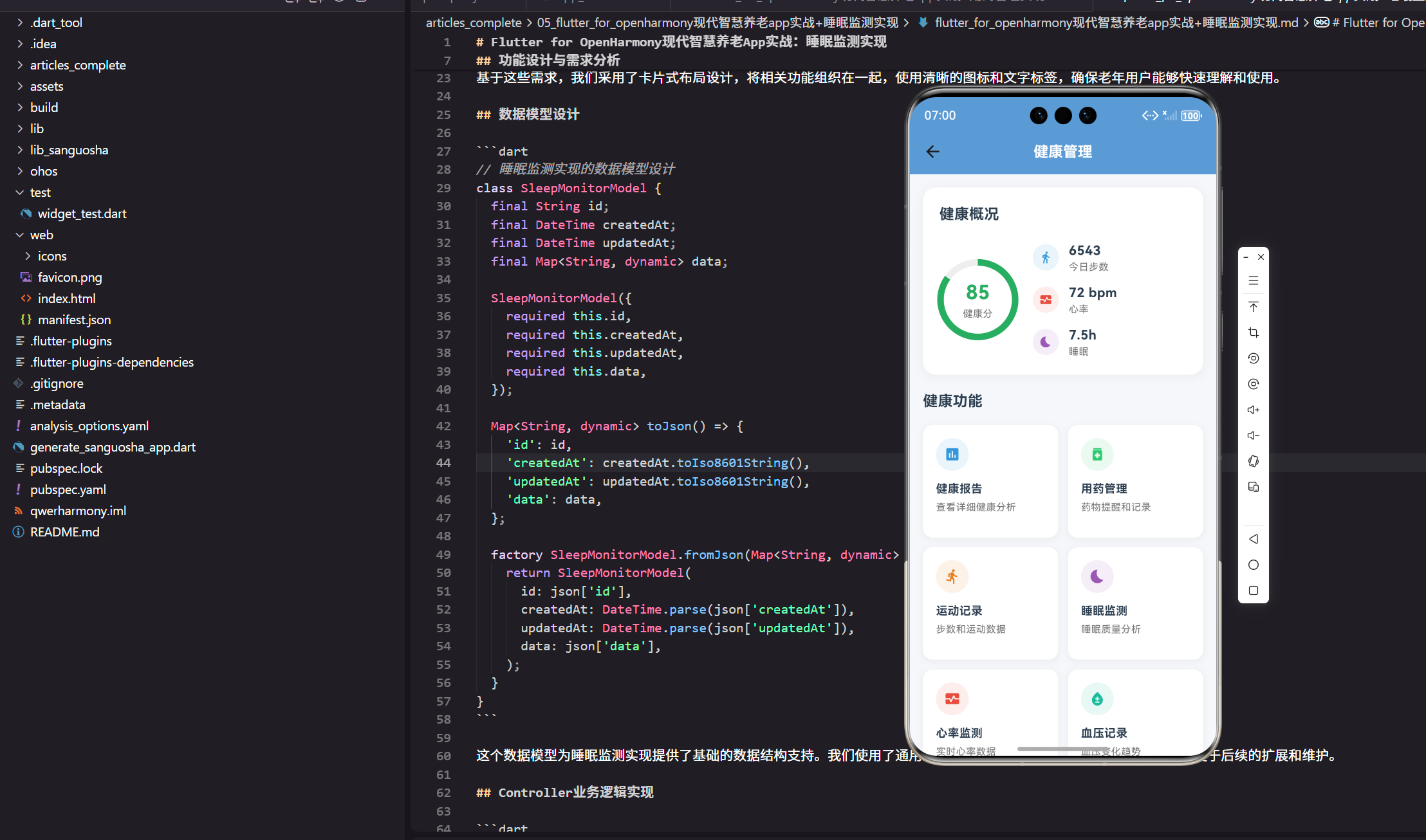Click emulator back triangle navigation button
Image resolution: width=1426 pixels, height=840 pixels.
1253,539
